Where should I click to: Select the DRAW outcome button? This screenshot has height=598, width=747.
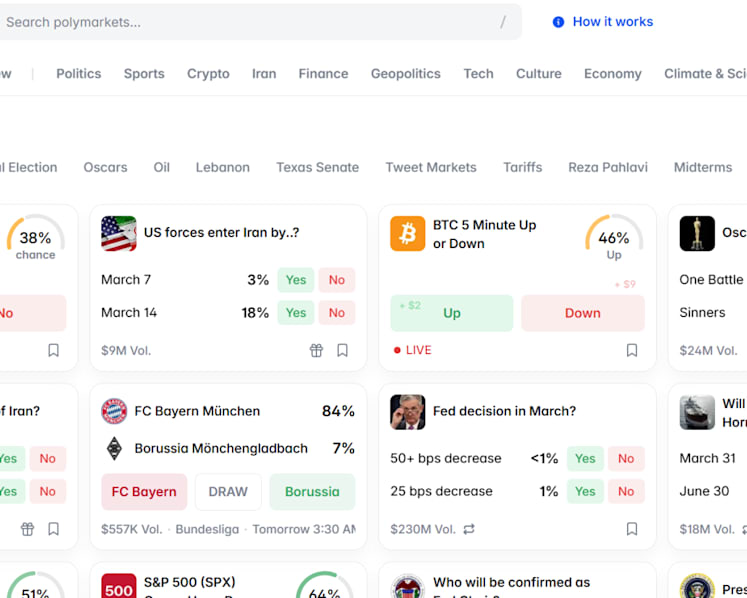point(228,492)
